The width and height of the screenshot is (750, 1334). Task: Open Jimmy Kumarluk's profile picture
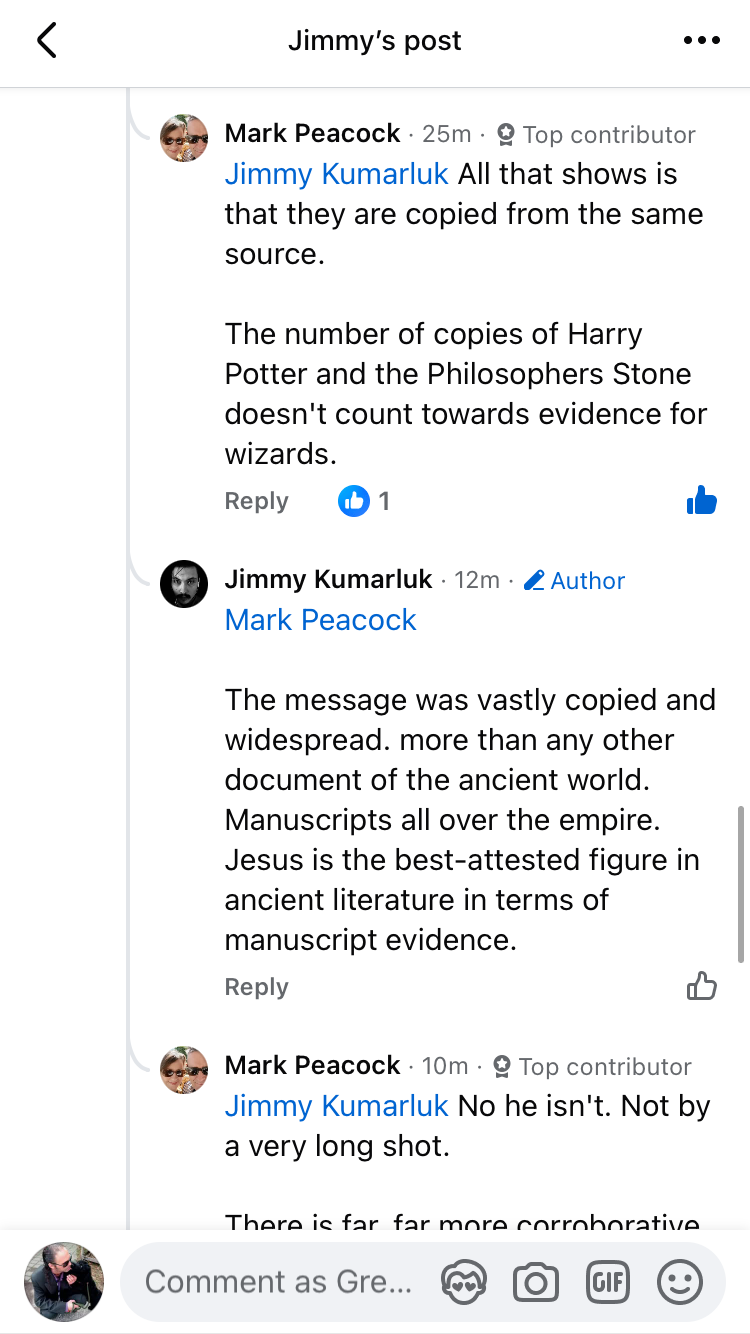184,584
